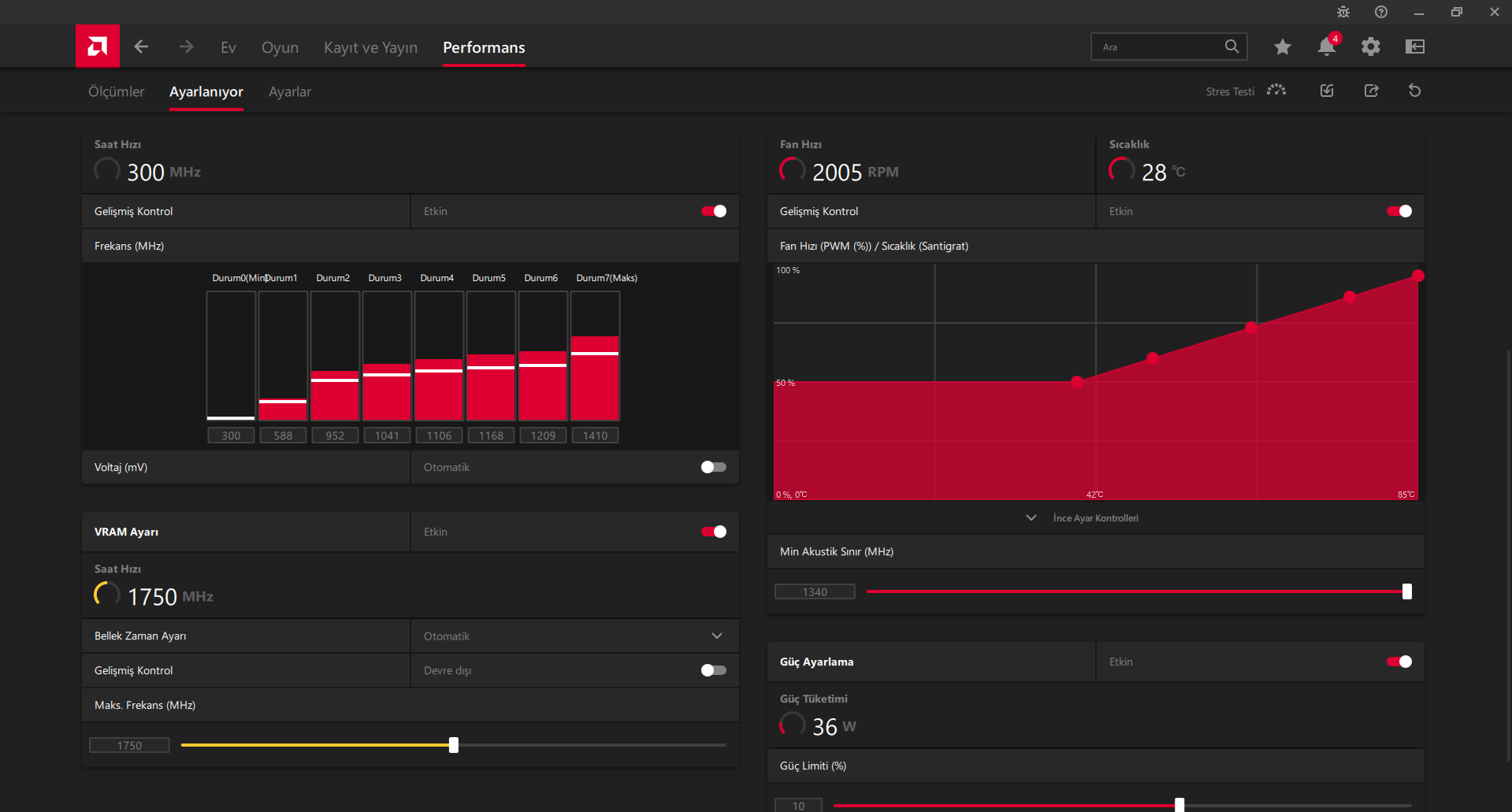Go back with the left arrow icon

point(142,47)
